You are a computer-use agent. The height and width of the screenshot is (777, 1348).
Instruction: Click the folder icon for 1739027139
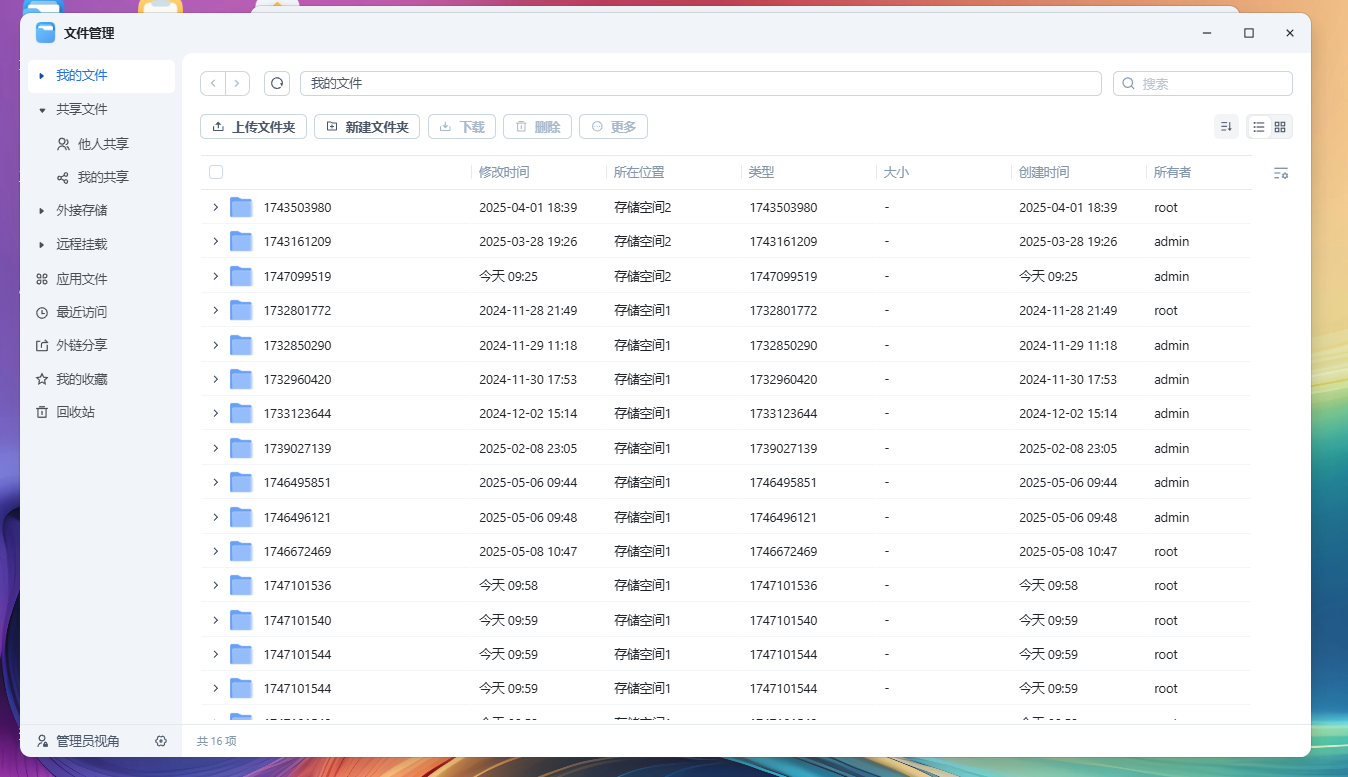[241, 448]
